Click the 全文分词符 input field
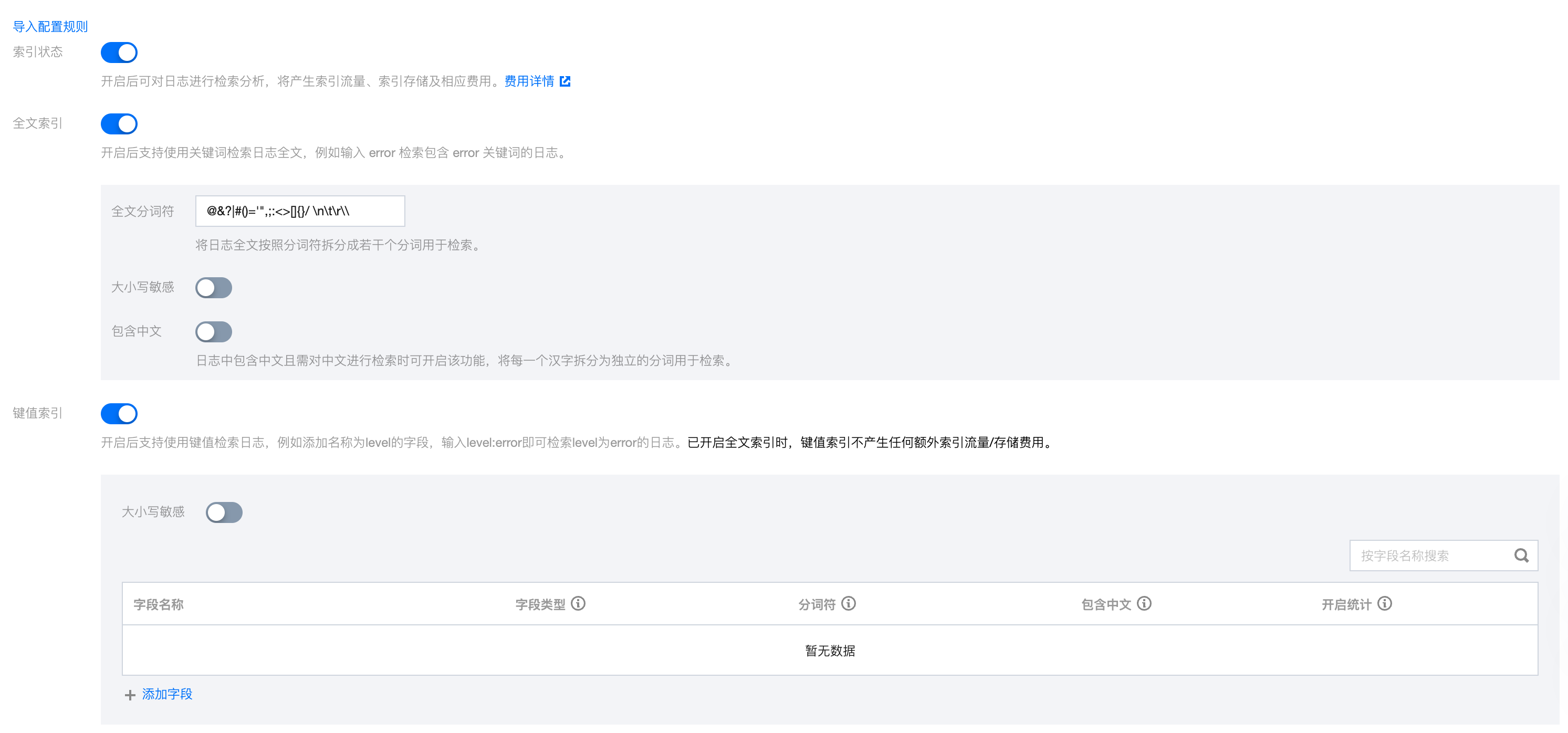This screenshot has height=733, width=1568. (x=299, y=211)
